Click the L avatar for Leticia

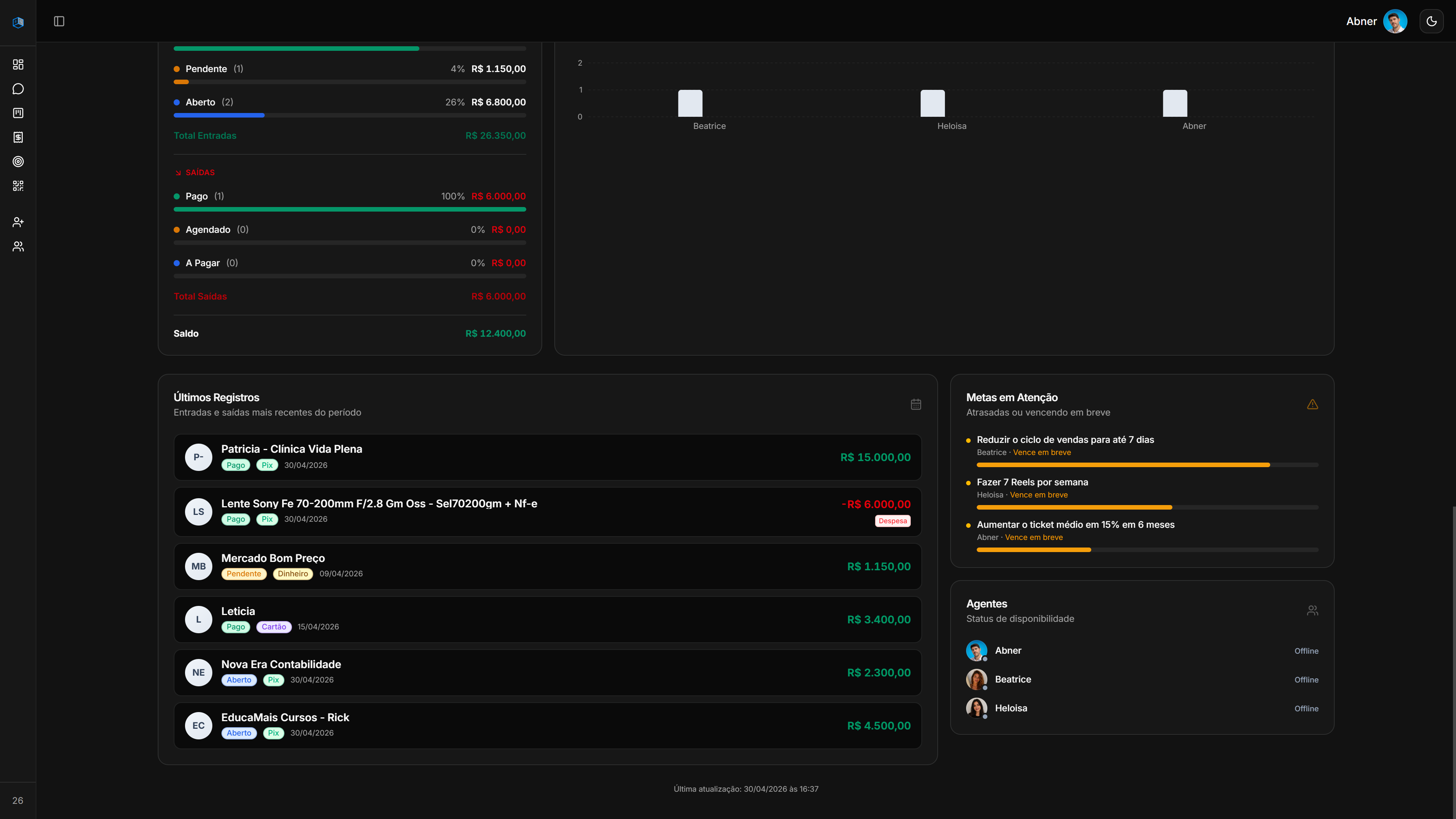[198, 620]
